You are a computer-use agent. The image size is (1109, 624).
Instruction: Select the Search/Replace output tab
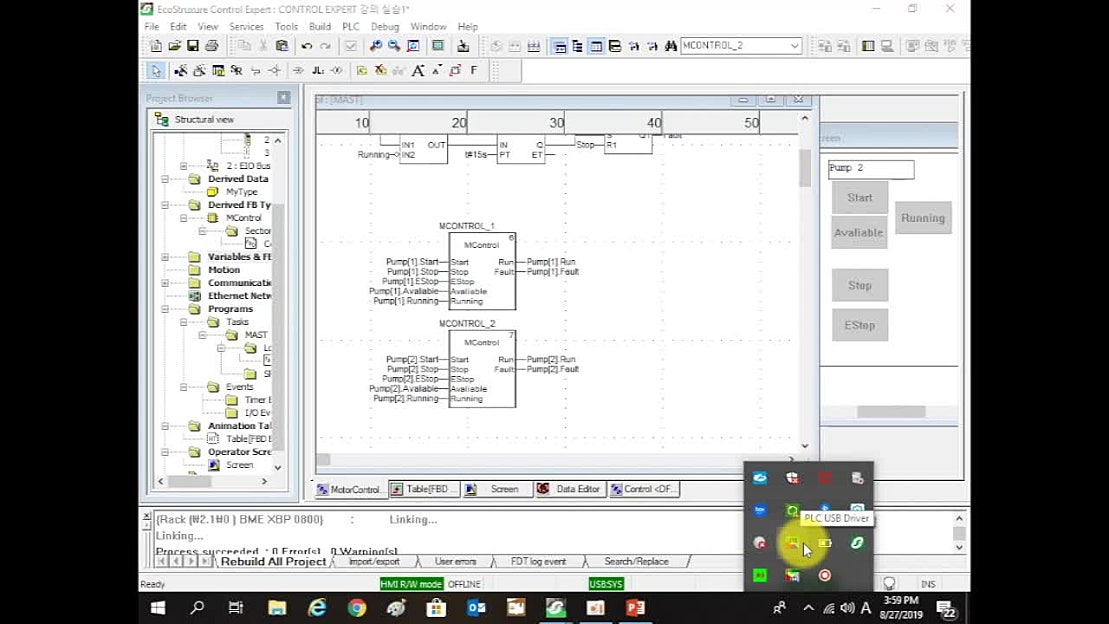pyautogui.click(x=636, y=562)
